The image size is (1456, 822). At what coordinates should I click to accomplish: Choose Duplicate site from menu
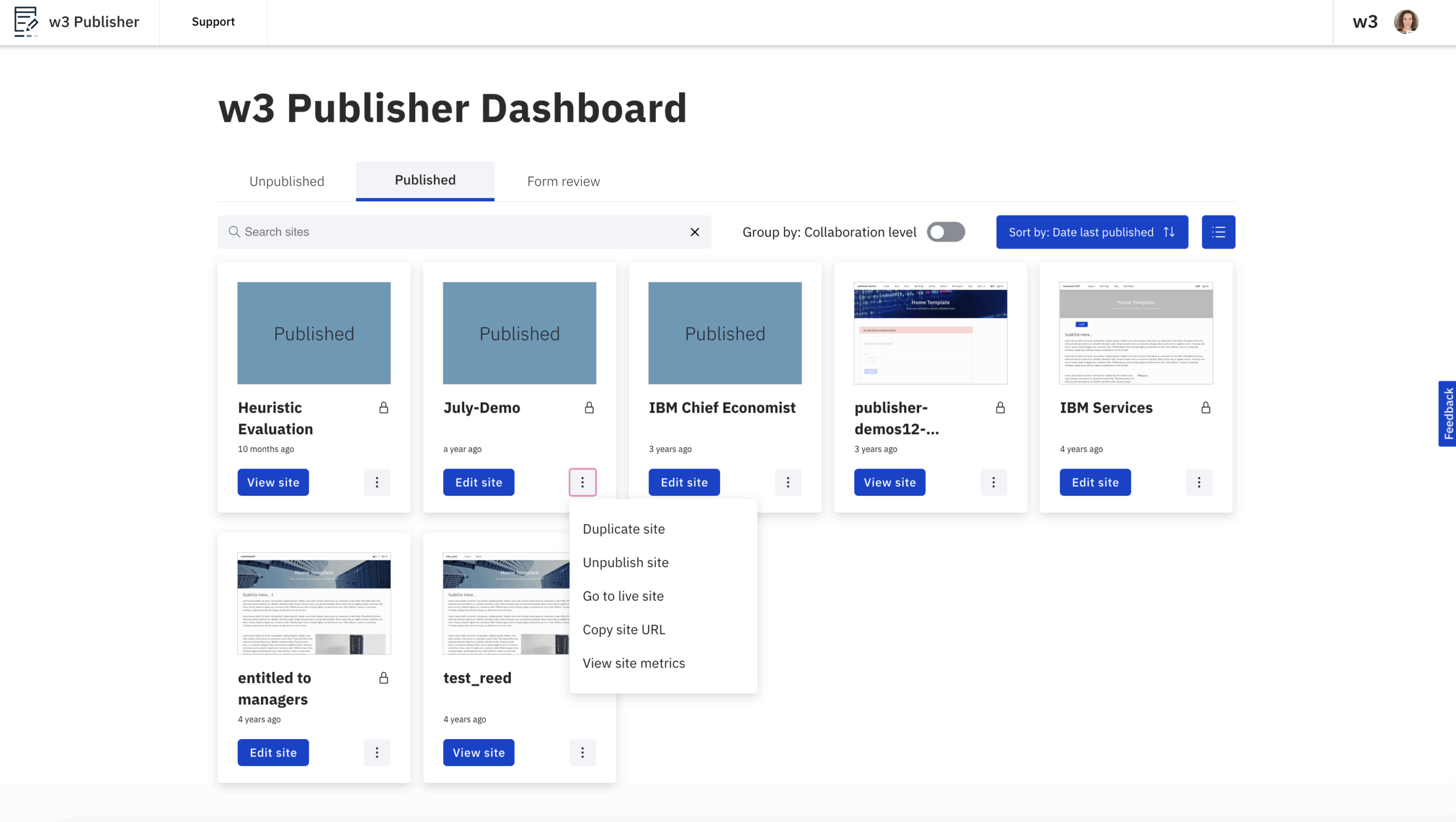pyautogui.click(x=663, y=529)
